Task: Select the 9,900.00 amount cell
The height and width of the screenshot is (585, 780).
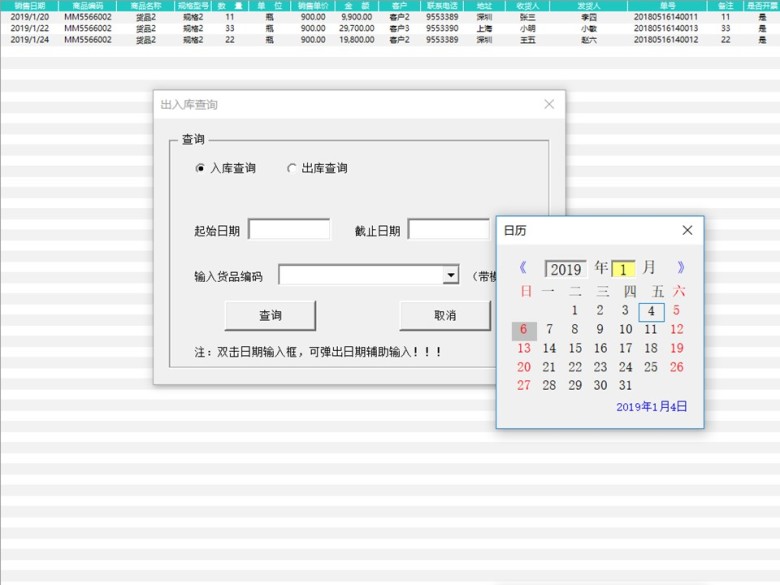Action: pos(357,17)
